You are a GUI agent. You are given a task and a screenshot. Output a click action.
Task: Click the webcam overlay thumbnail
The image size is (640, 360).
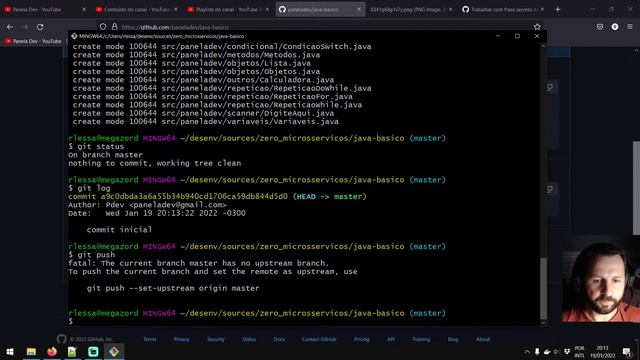pyautogui.click(x=600, y=280)
